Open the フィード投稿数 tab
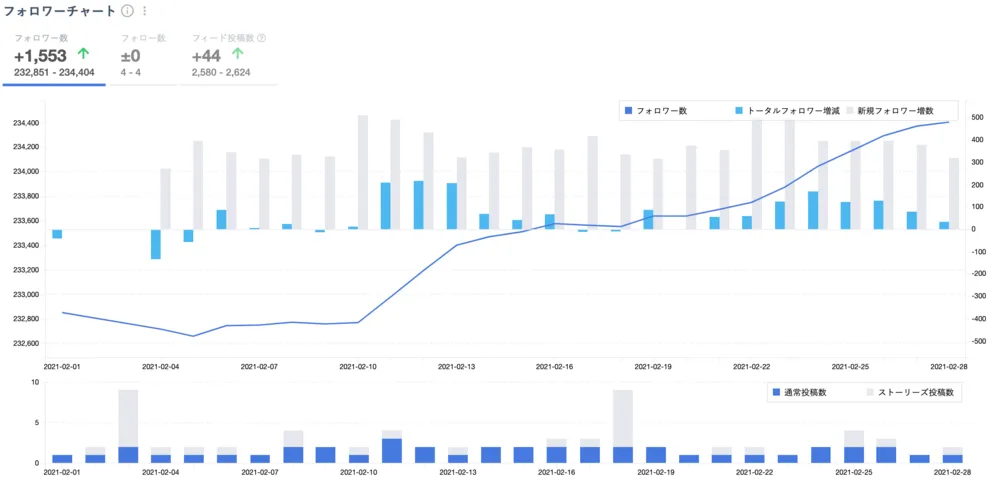Viewport: 1000px width, 484px height. [228, 56]
